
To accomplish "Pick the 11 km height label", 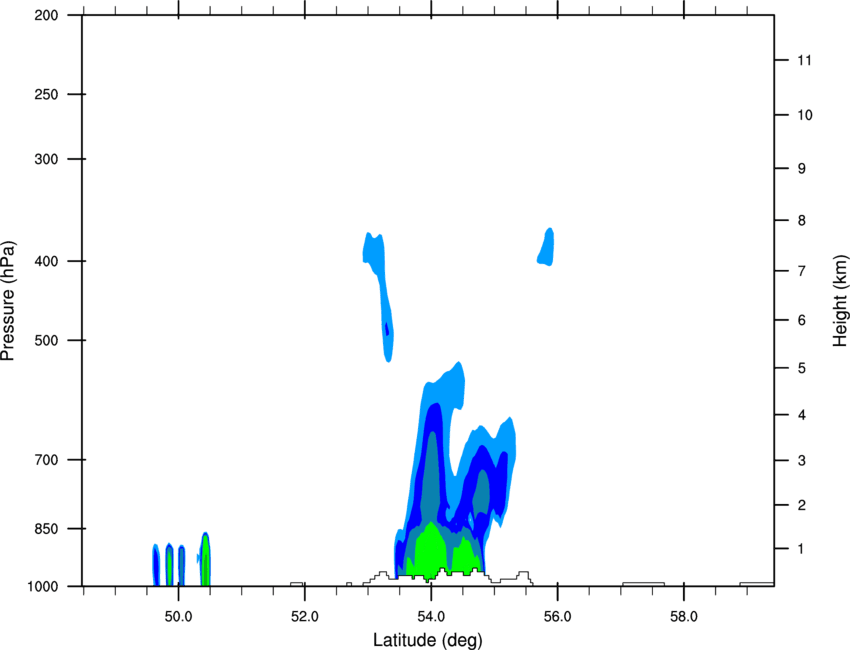I will (x=804, y=60).
